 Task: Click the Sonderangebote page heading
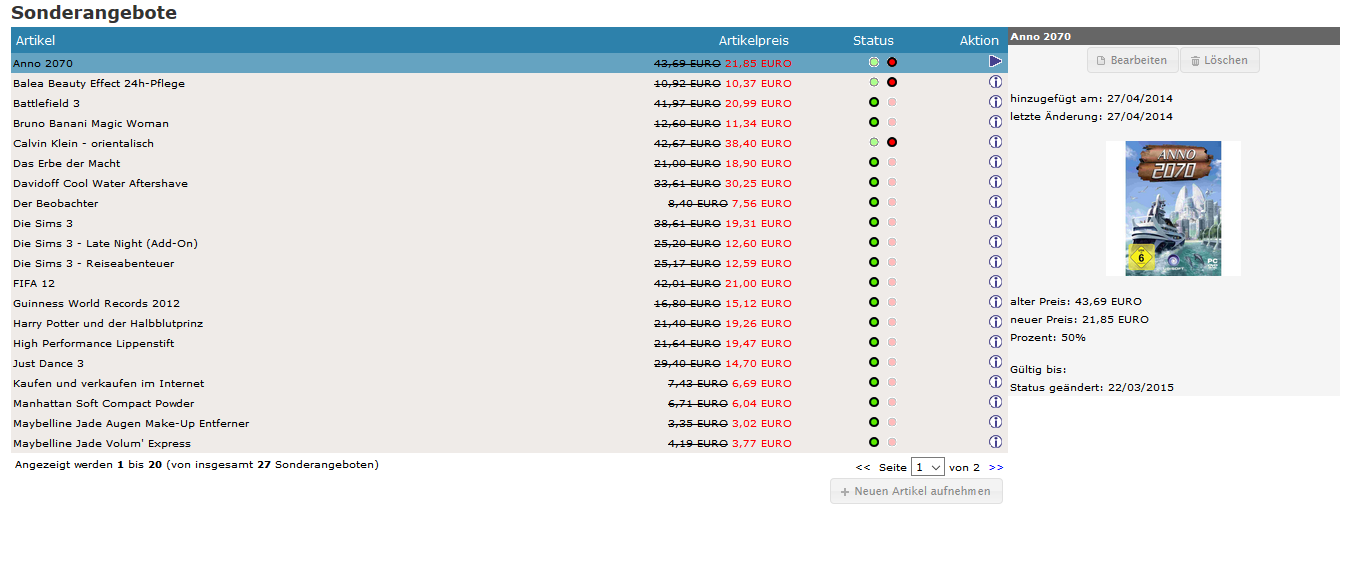[94, 13]
